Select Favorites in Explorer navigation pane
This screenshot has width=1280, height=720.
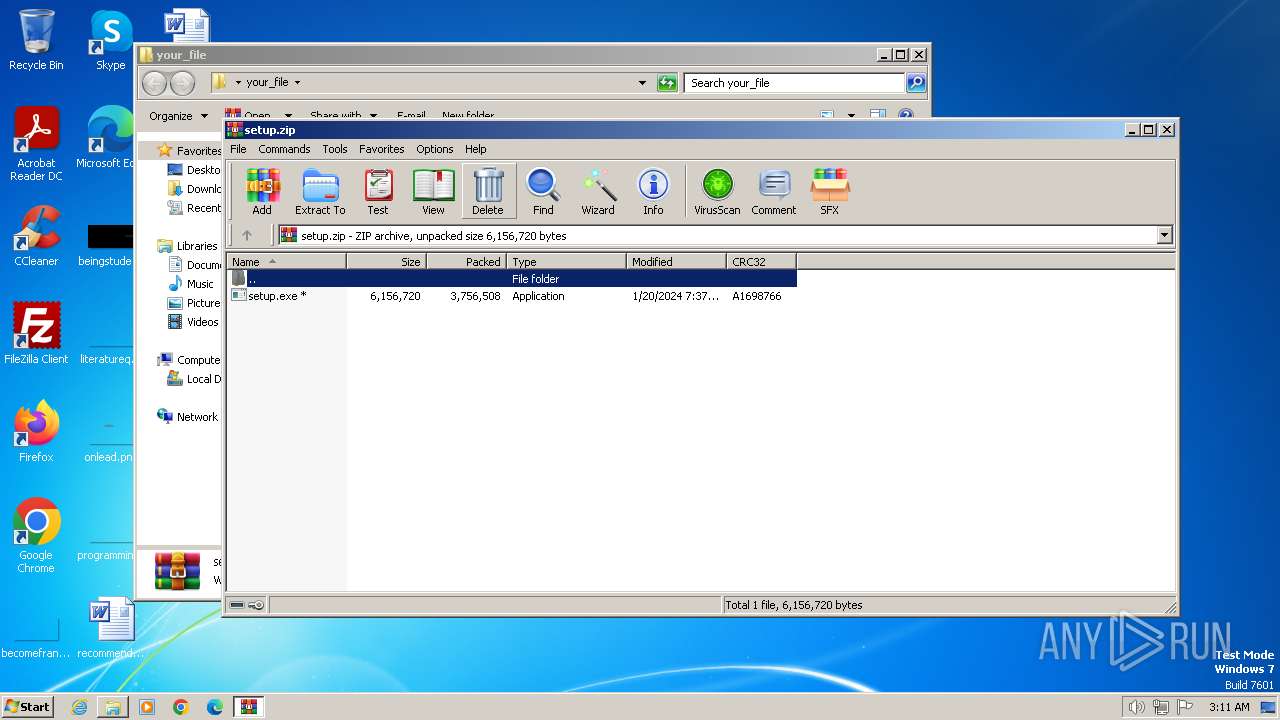point(190,151)
